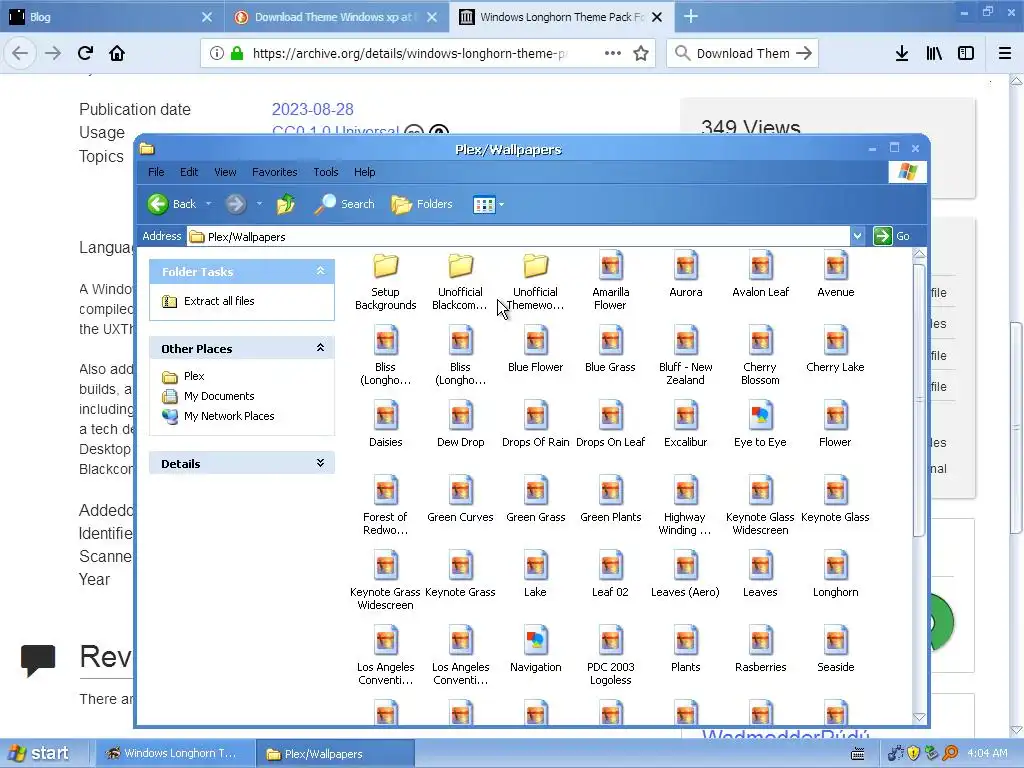Select the Seaside image file
This screenshot has height=768, width=1024.
click(x=835, y=650)
